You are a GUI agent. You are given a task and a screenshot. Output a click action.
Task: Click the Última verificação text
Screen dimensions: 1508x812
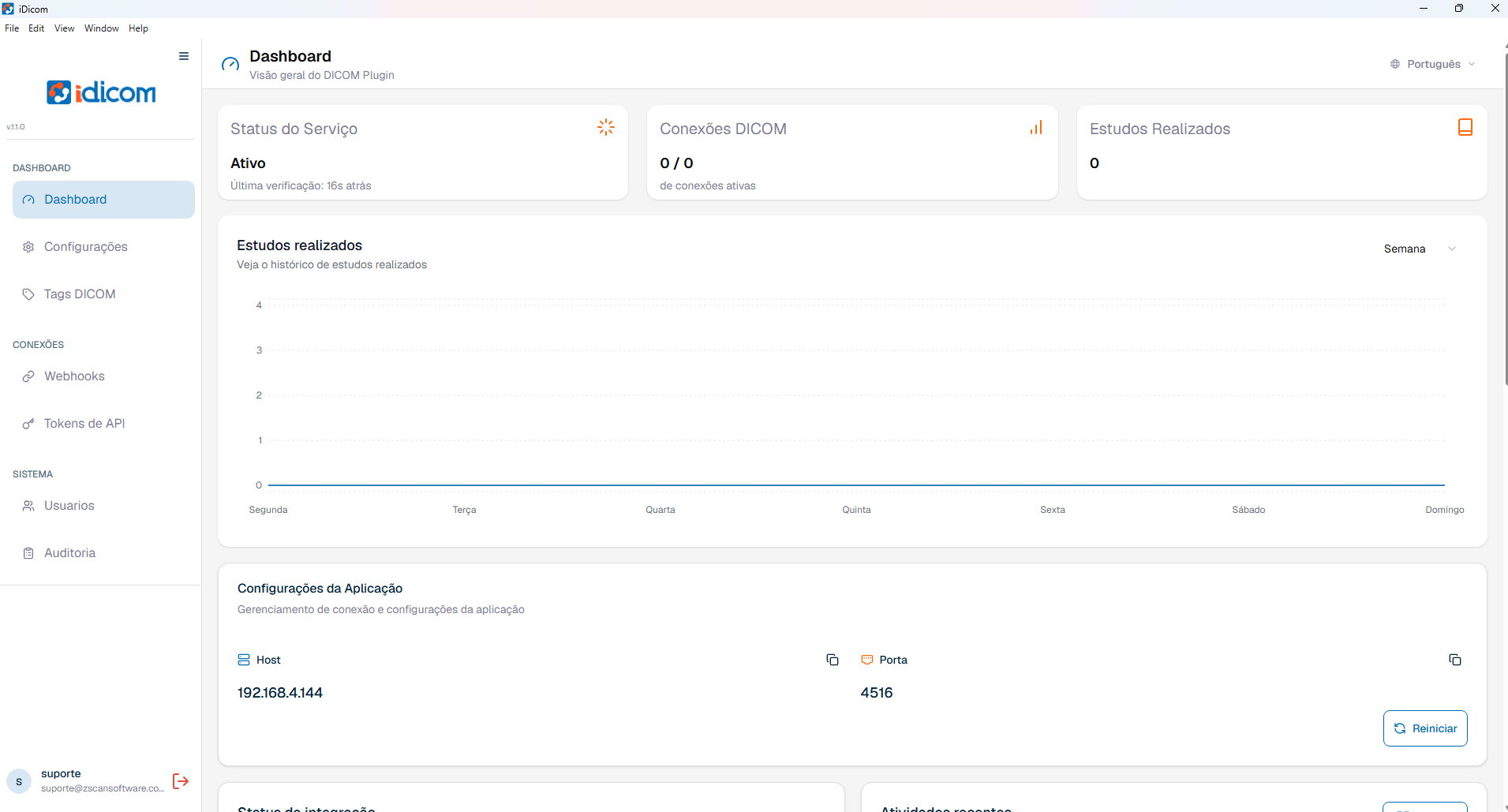pos(301,185)
